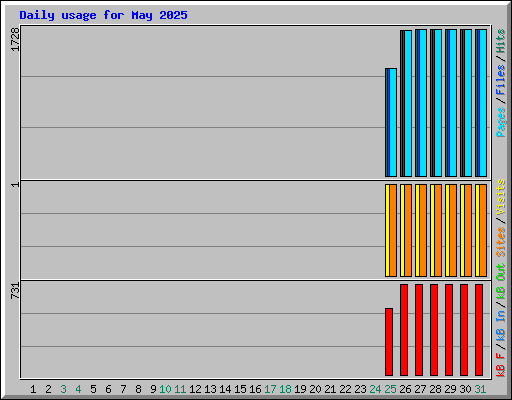This screenshot has width=512, height=400.
Task: Click day 20 on the x-axis
Action: pos(315,389)
